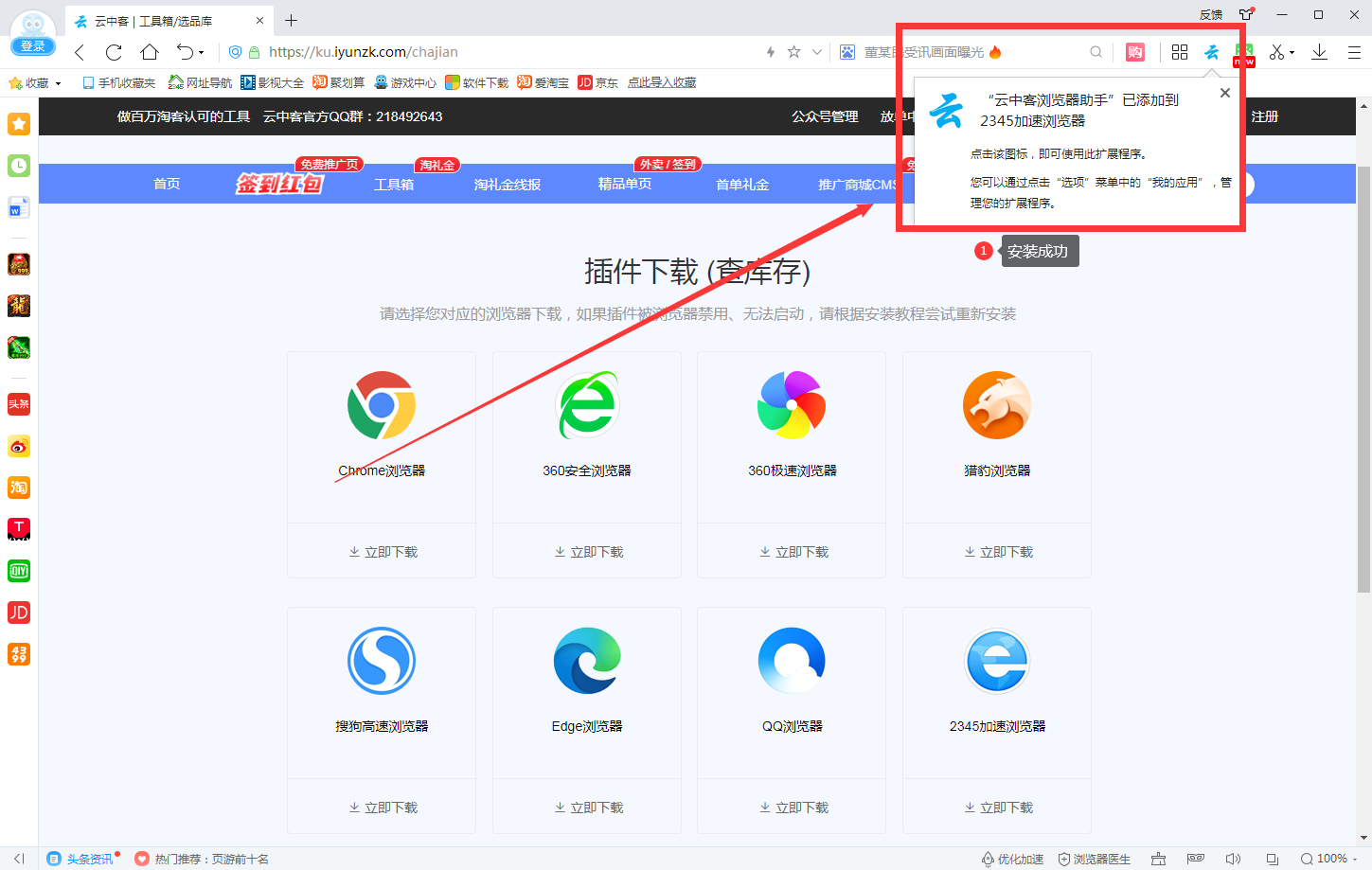Open the green iQIYI sidebar icon
This screenshot has width=1372, height=870.
[x=19, y=571]
